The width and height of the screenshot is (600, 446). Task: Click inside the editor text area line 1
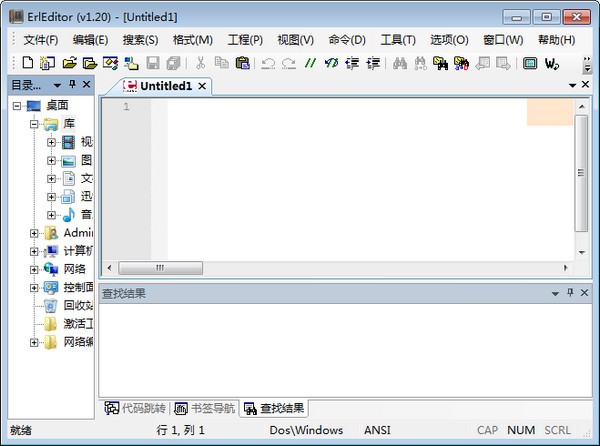tap(340, 108)
